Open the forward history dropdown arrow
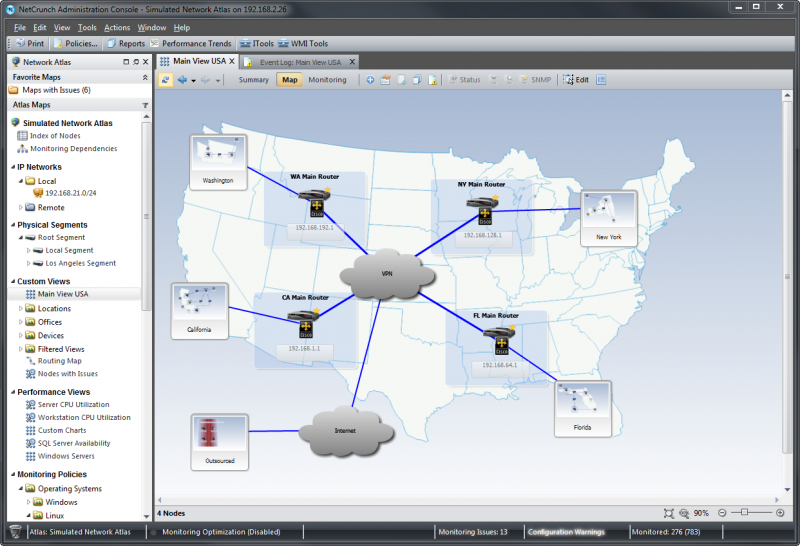The width and height of the screenshot is (800, 546). (x=218, y=81)
